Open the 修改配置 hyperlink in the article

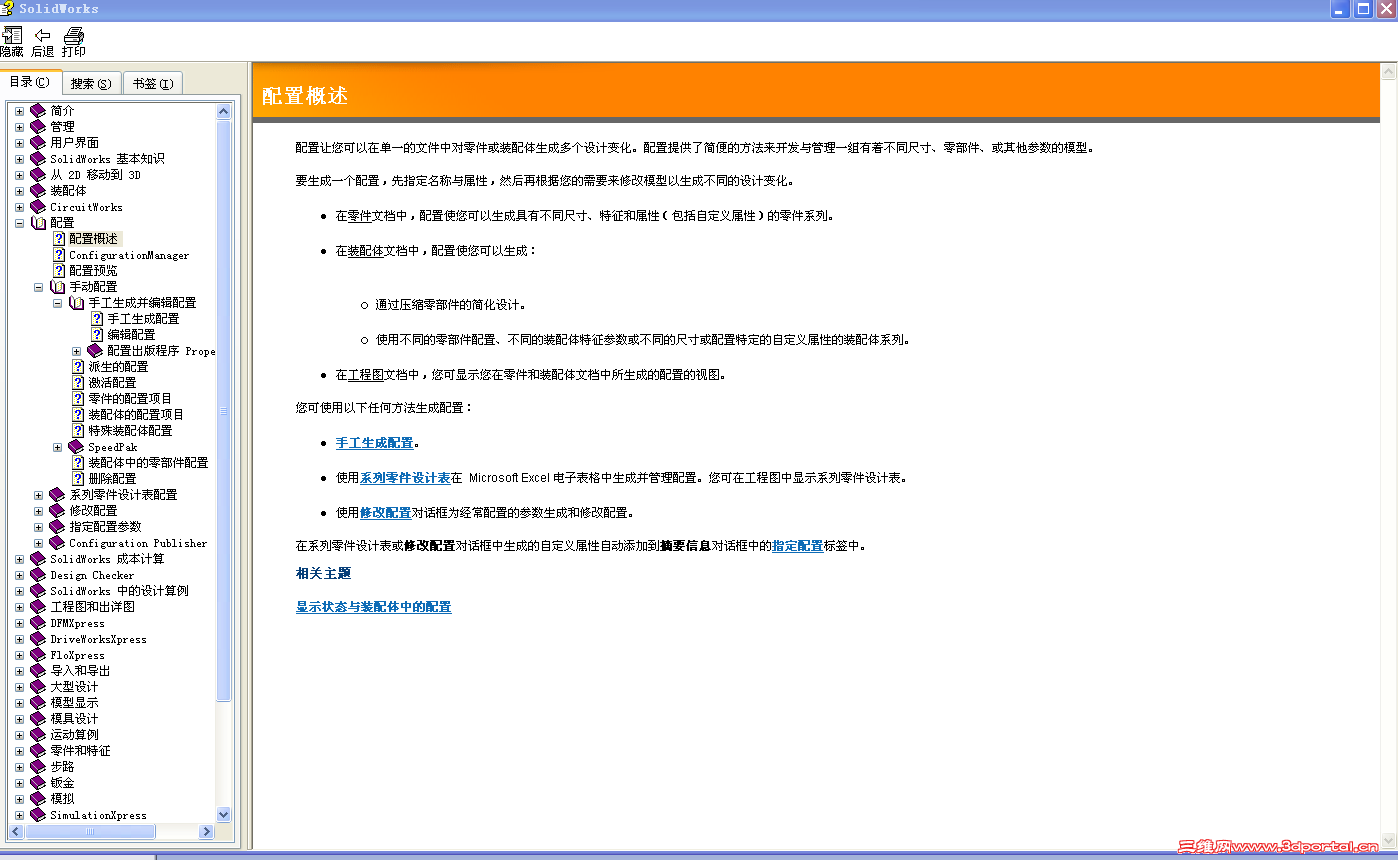(386, 513)
